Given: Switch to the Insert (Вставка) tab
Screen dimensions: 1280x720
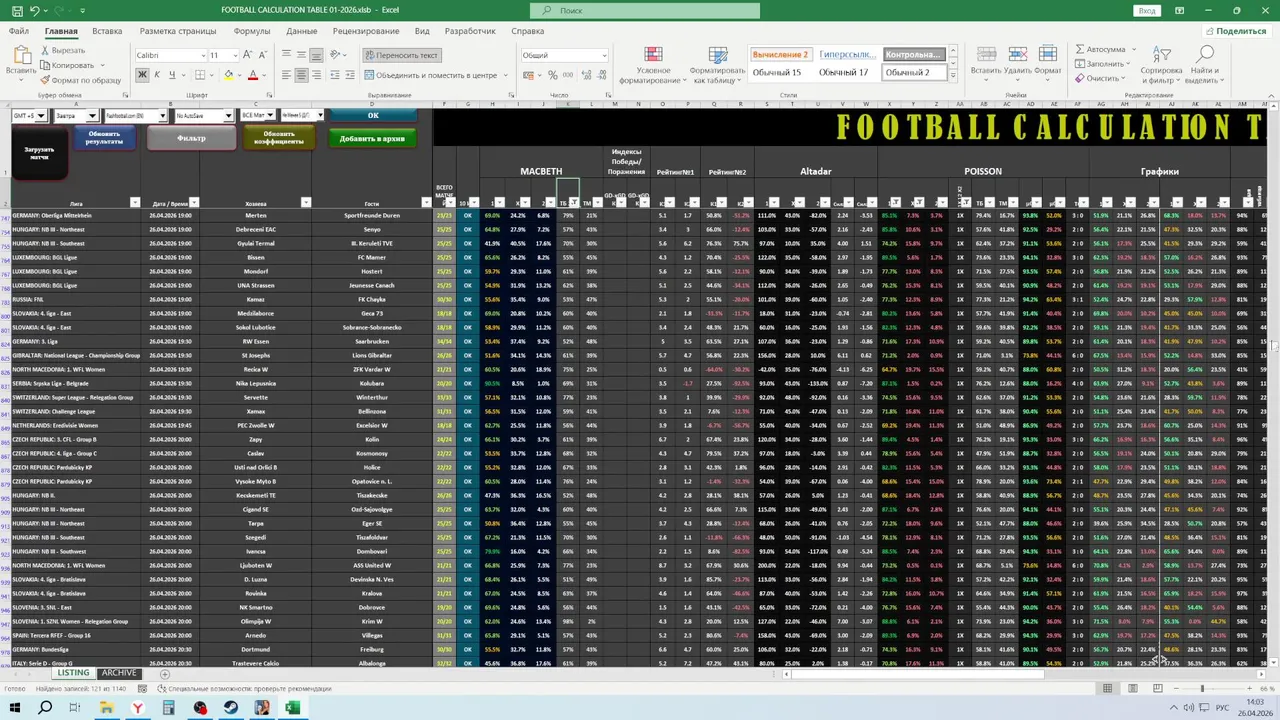Looking at the screenshot, I should click(x=107, y=31).
